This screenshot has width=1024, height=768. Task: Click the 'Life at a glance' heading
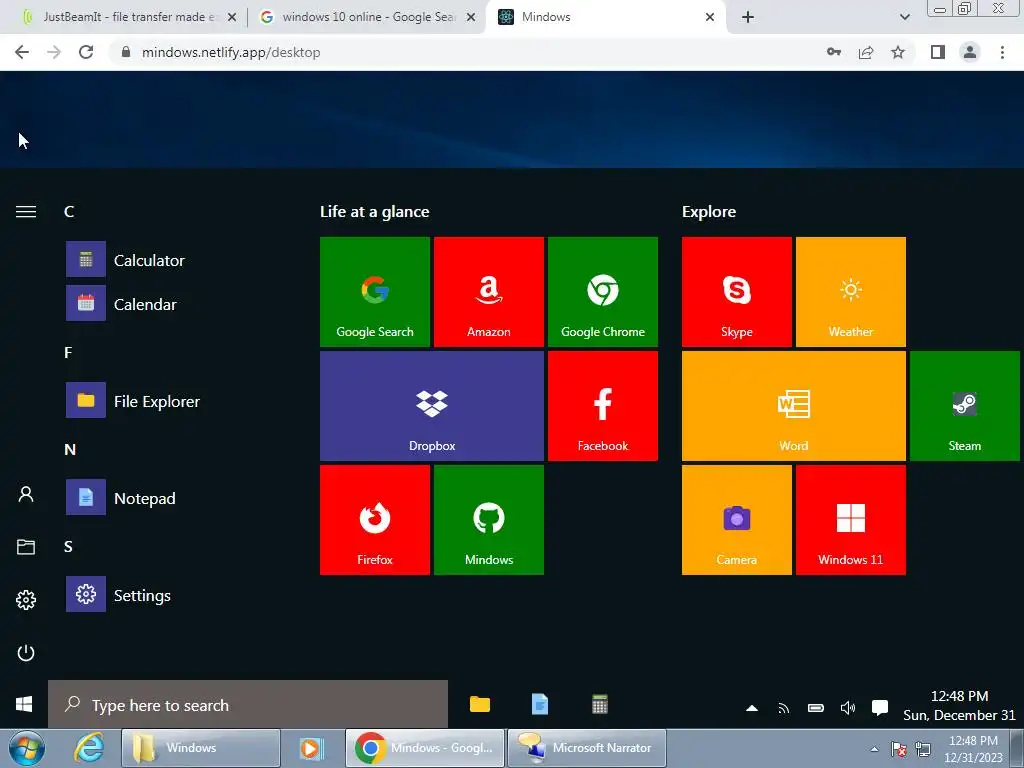[x=374, y=212]
